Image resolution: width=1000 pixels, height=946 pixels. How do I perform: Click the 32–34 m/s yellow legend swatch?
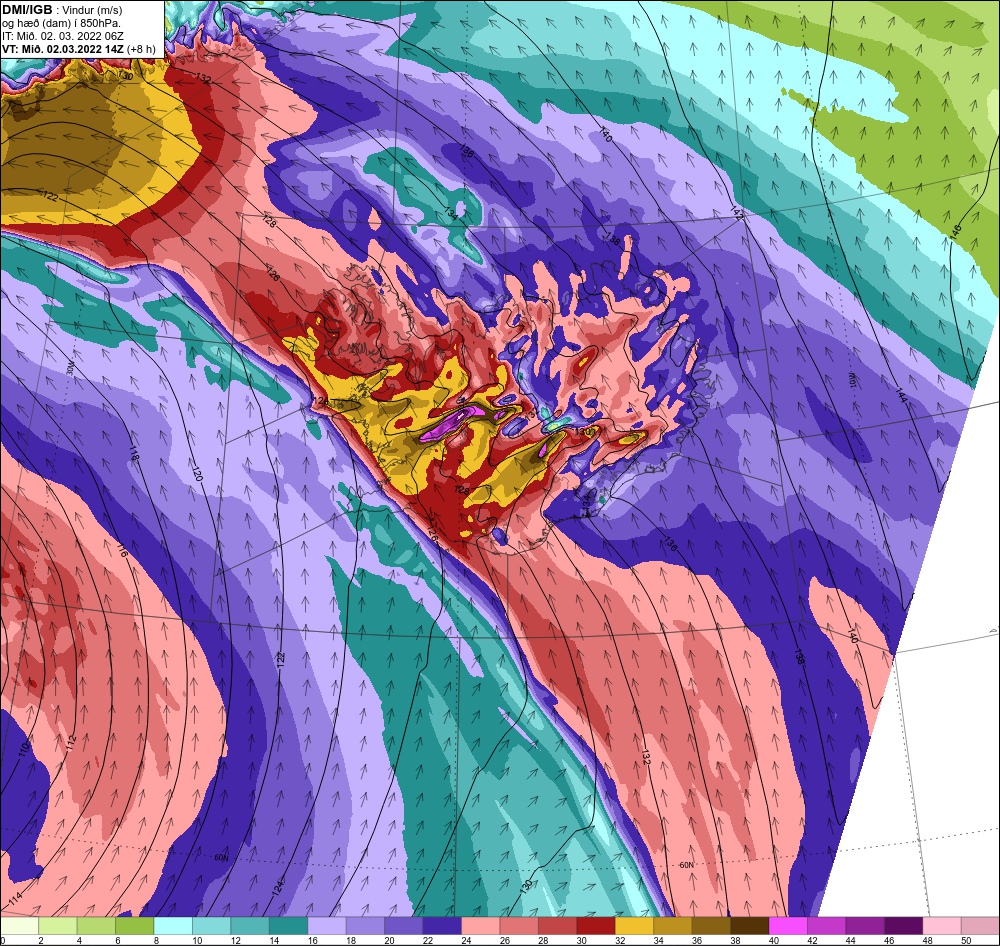coord(635,926)
